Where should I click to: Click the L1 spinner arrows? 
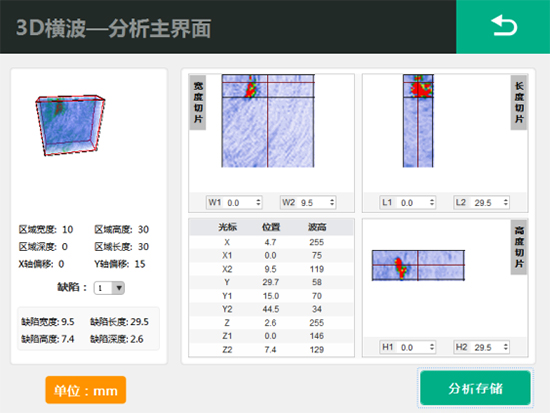432,202
